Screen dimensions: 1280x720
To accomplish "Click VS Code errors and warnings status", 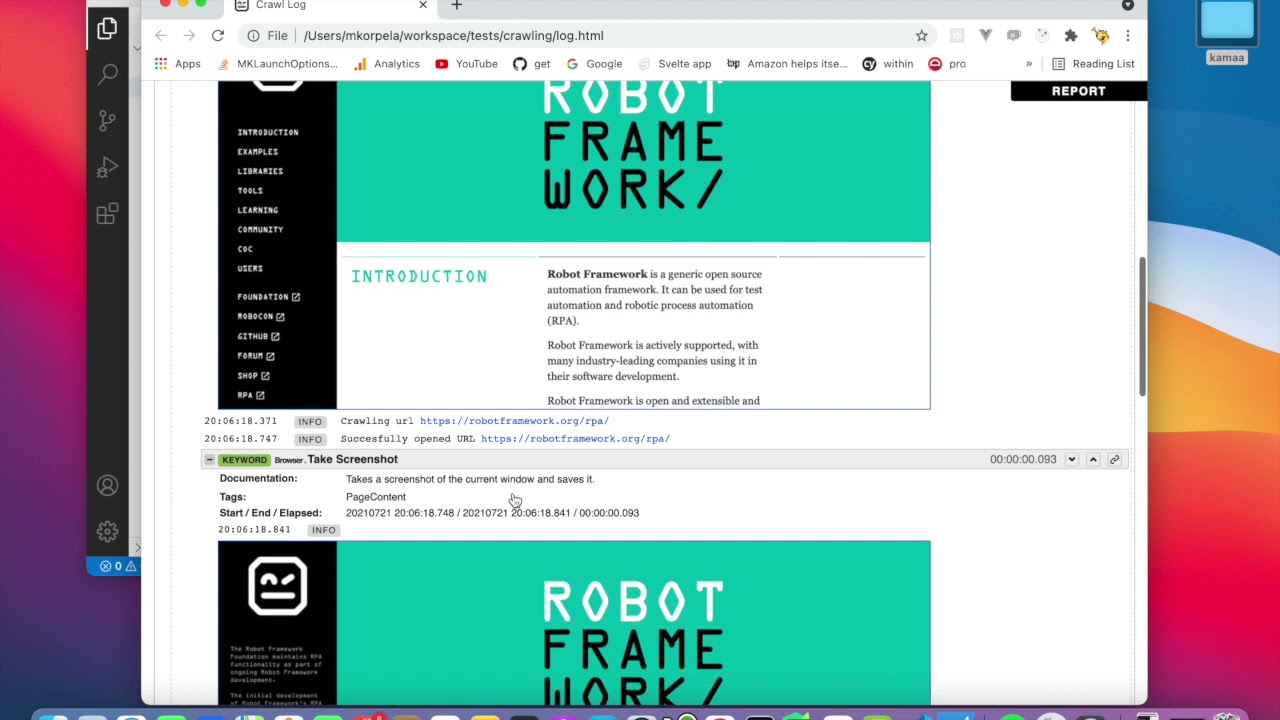I will pos(117,566).
